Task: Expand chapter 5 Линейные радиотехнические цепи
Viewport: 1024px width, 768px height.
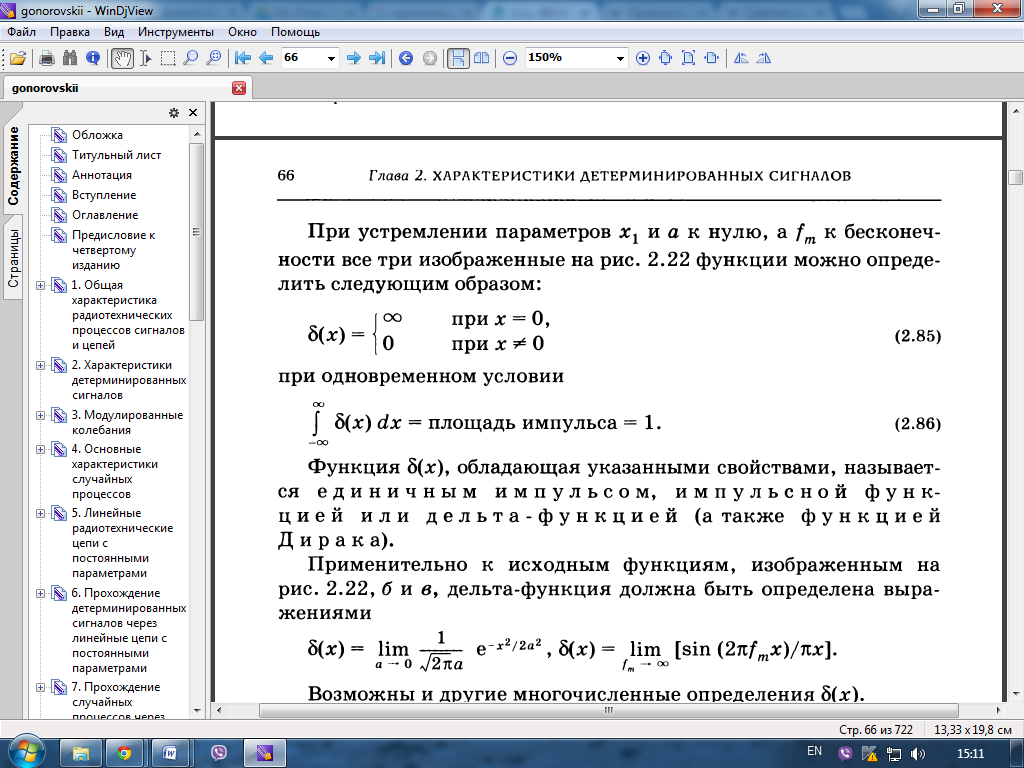Action: click(40, 513)
